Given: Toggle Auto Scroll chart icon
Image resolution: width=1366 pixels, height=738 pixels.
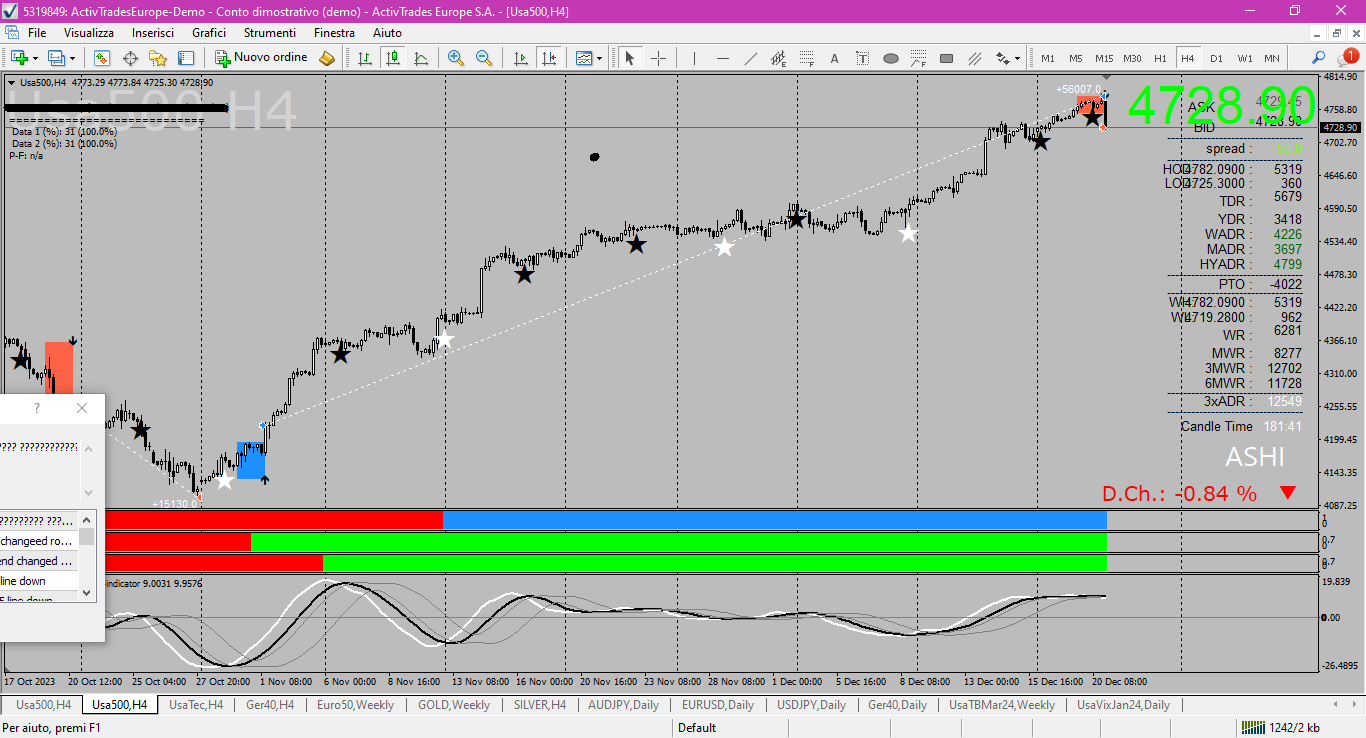Looking at the screenshot, I should pyautogui.click(x=521, y=58).
